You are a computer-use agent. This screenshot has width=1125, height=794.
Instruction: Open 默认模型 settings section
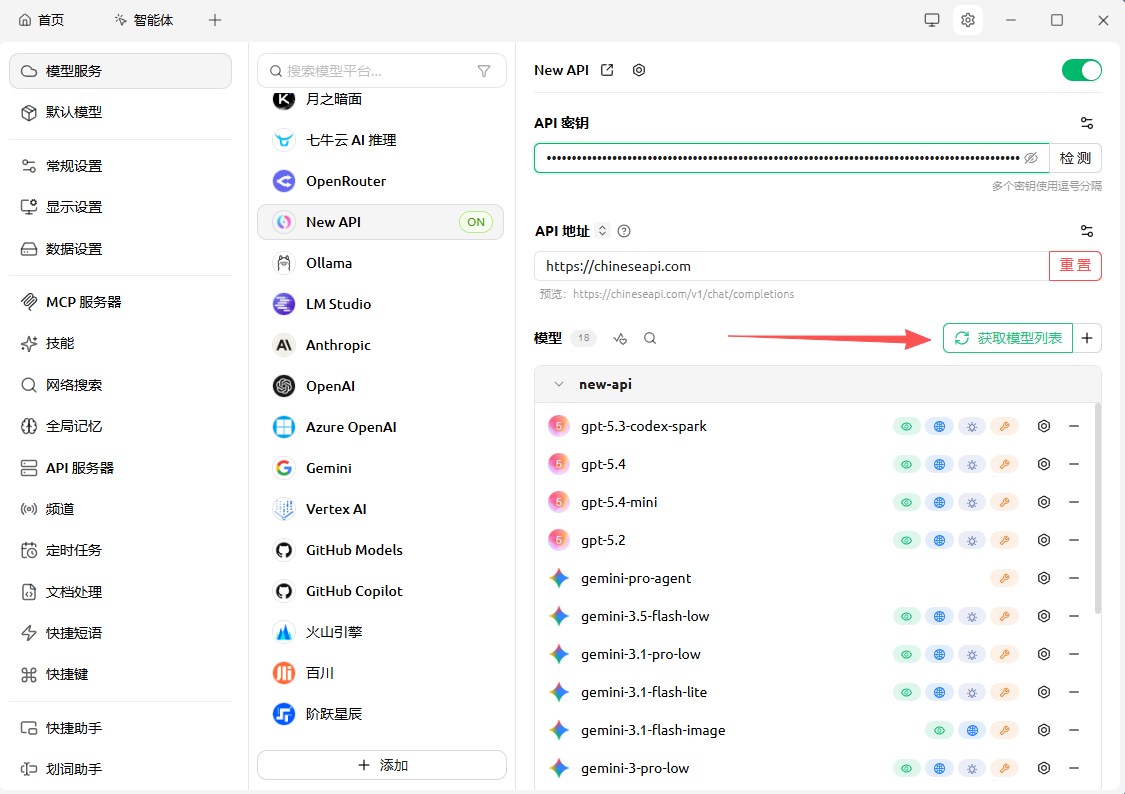[x=121, y=113]
